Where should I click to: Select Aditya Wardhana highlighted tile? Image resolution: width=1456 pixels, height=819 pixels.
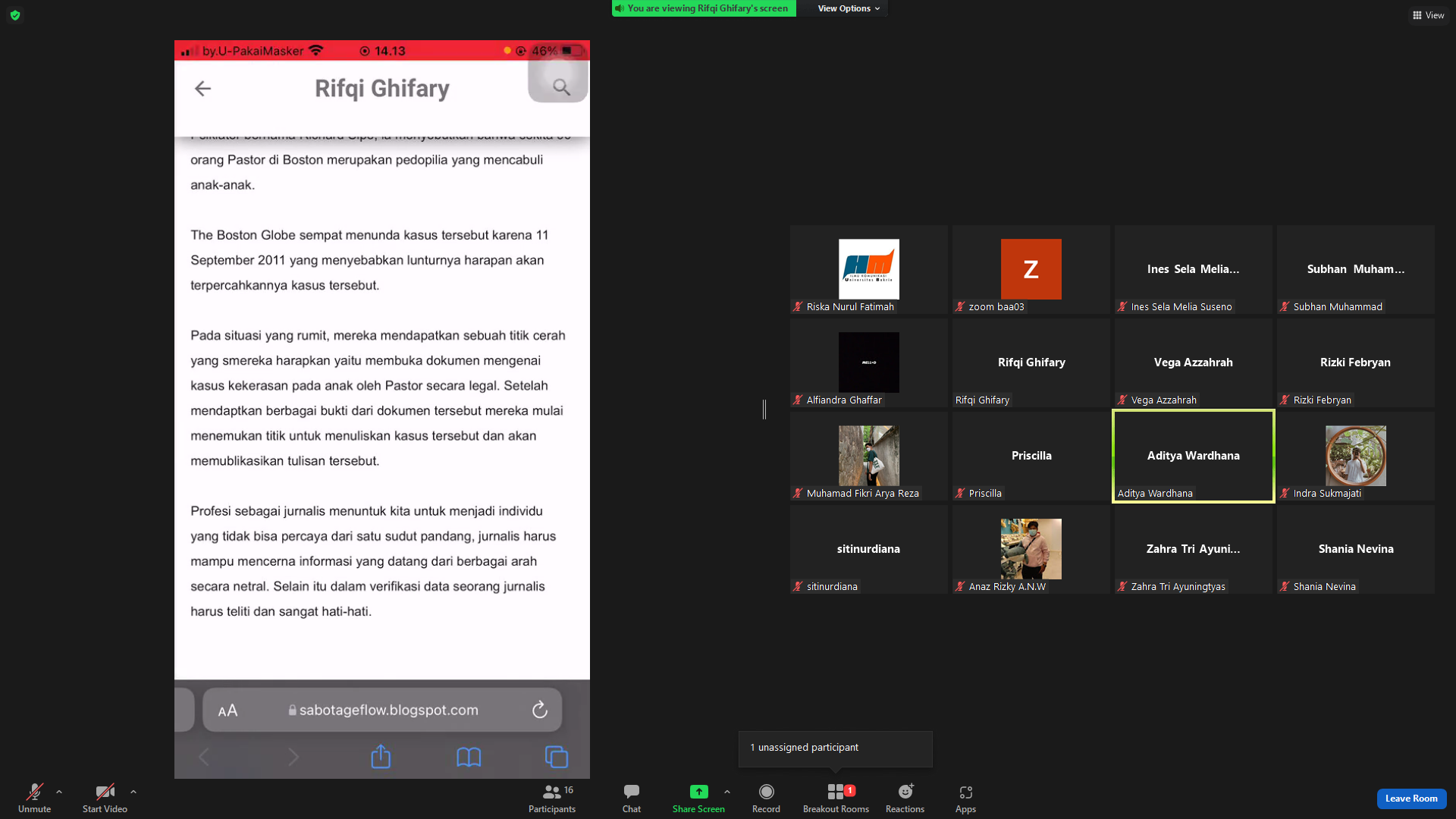1193,456
